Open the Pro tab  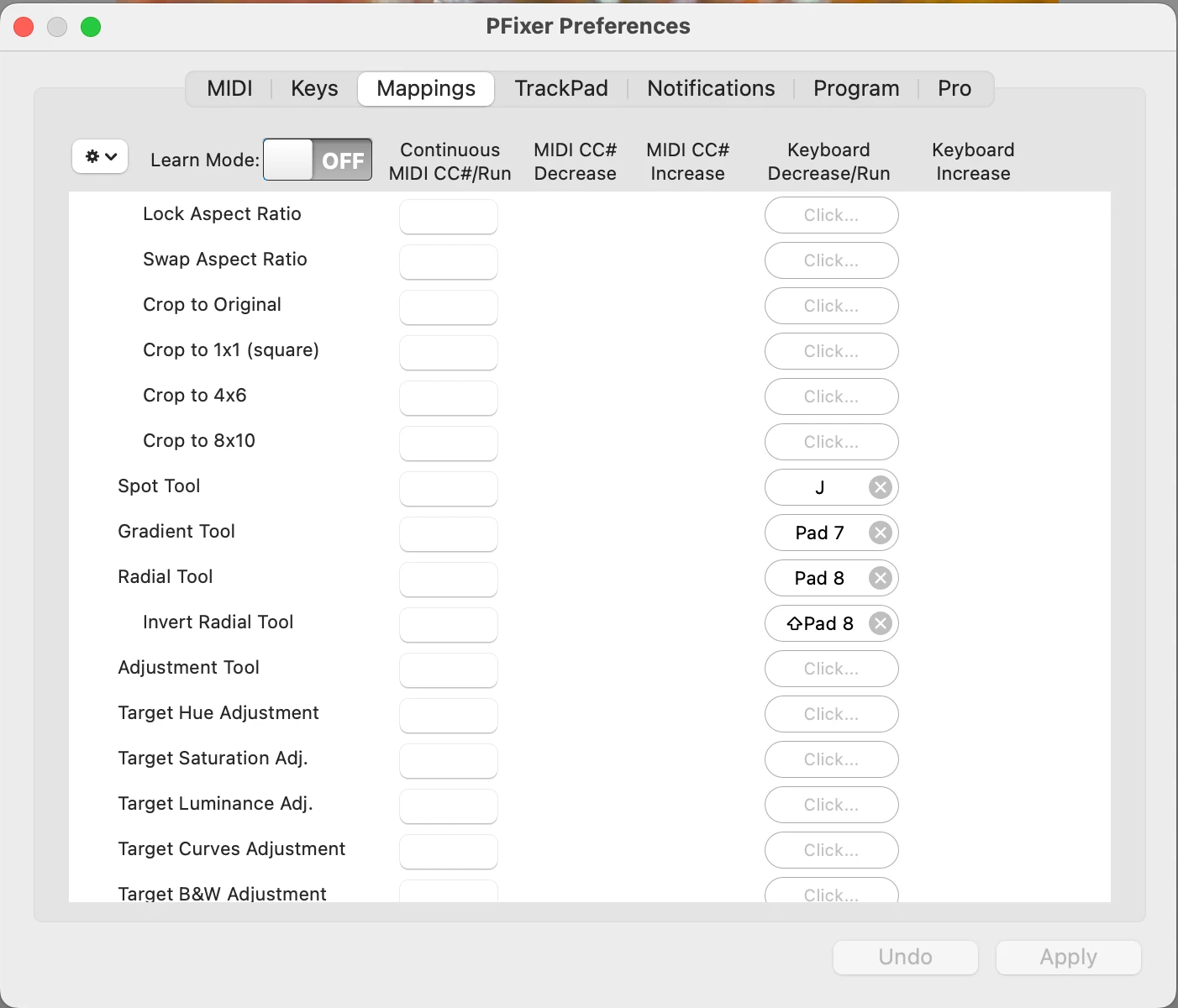tap(954, 88)
